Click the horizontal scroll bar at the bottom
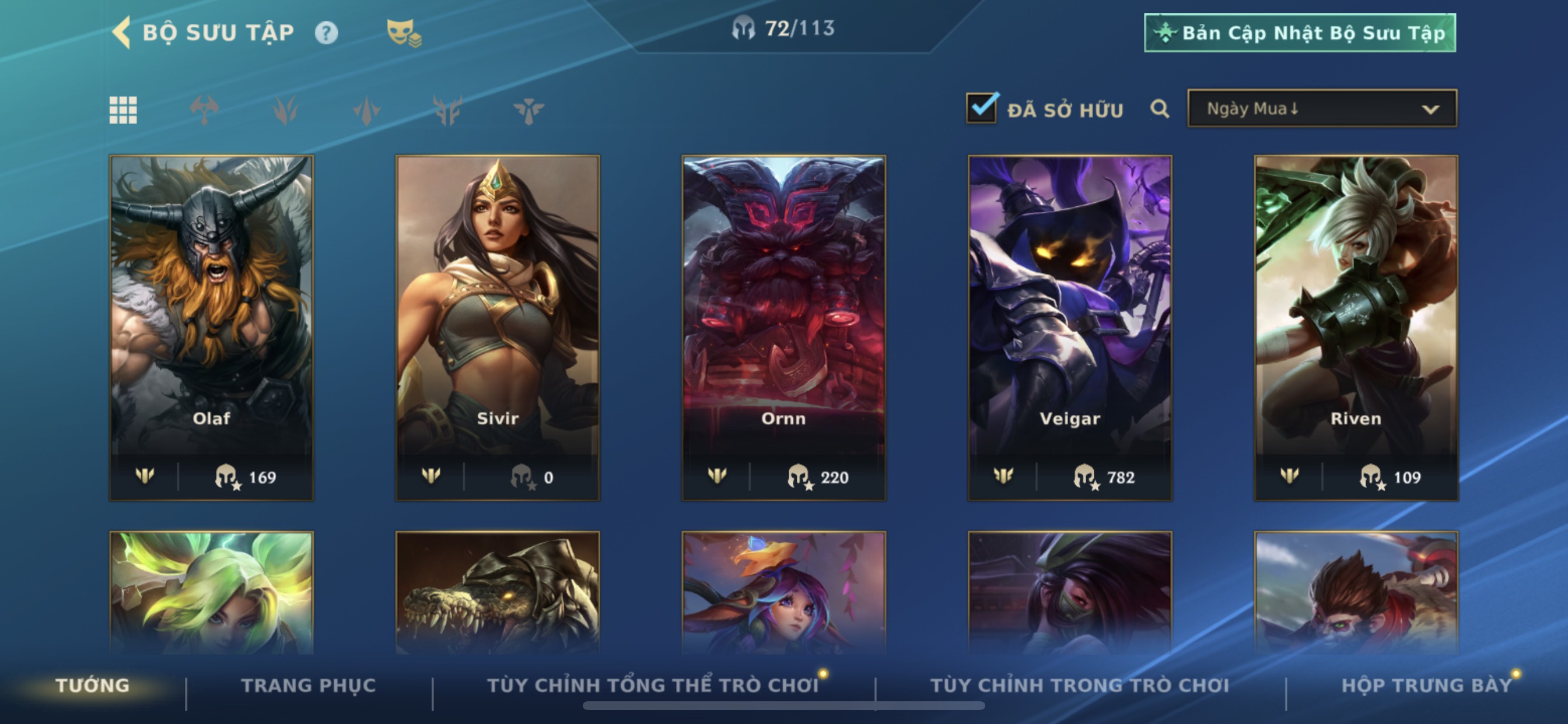 click(783, 706)
